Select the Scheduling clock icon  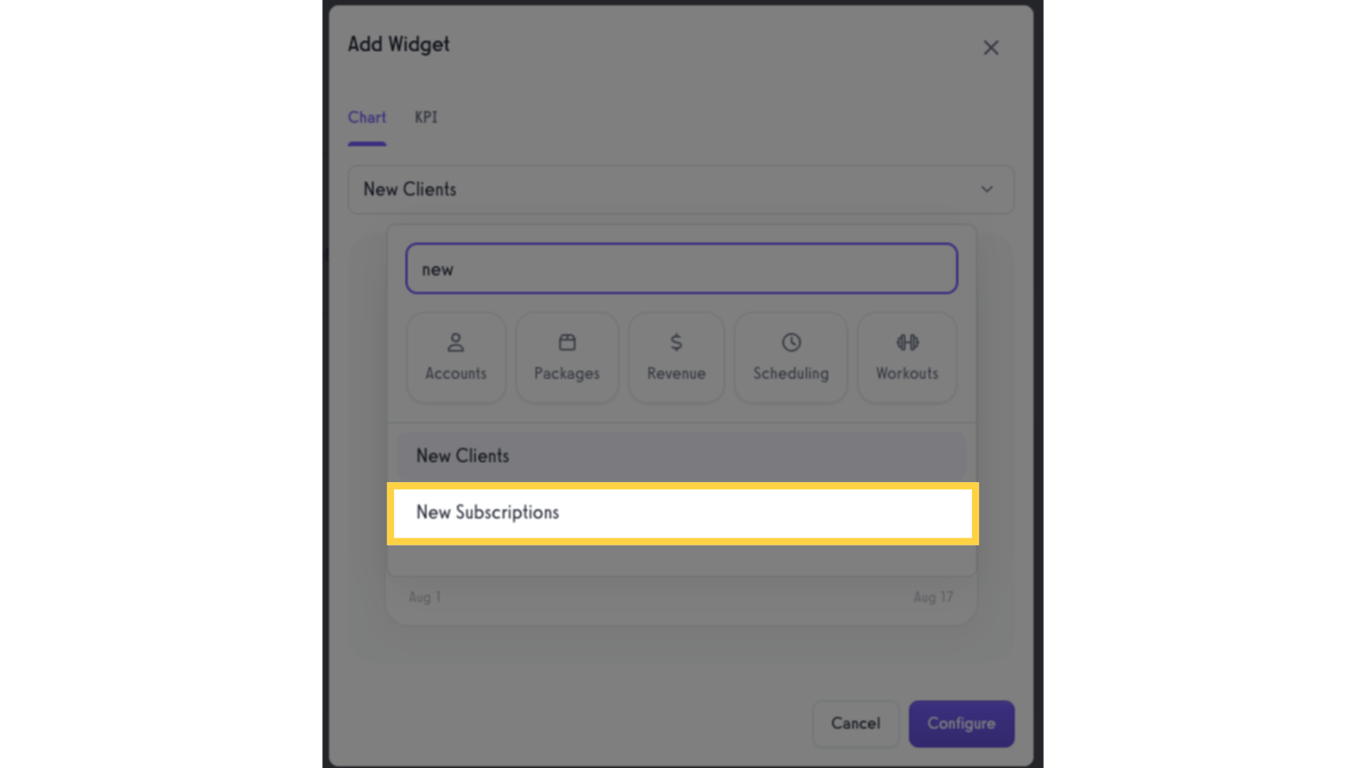pyautogui.click(x=790, y=357)
